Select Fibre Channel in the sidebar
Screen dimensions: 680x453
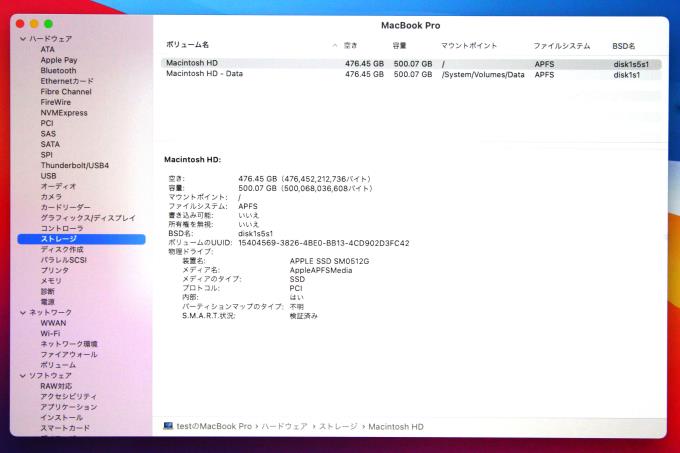(66, 91)
